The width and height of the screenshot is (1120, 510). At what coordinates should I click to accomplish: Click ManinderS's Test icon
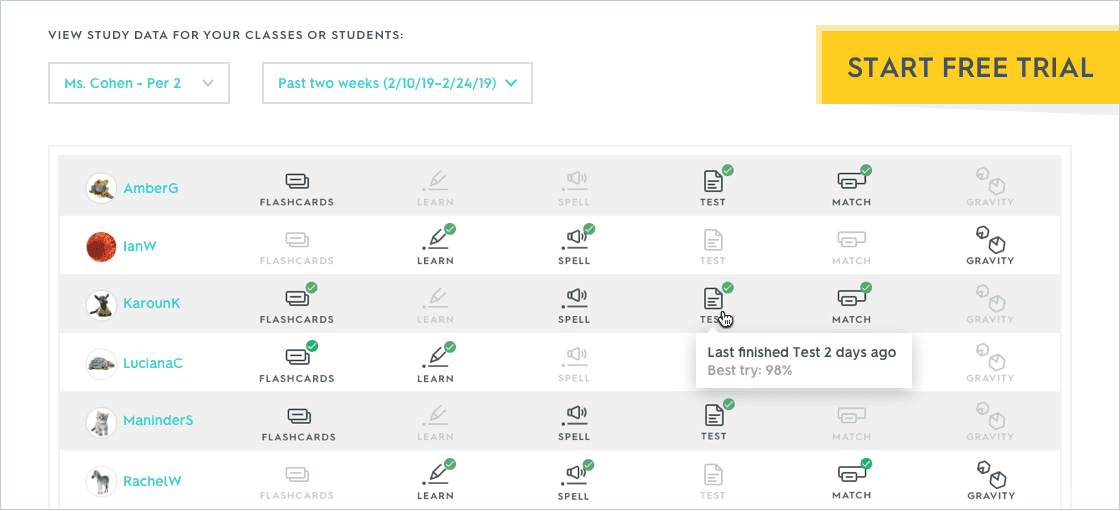pos(713,415)
